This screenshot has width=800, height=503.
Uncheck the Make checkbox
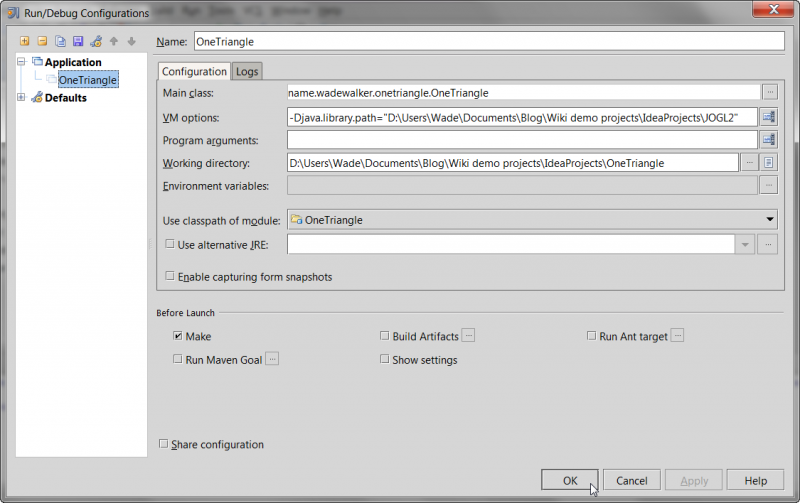(x=178, y=336)
